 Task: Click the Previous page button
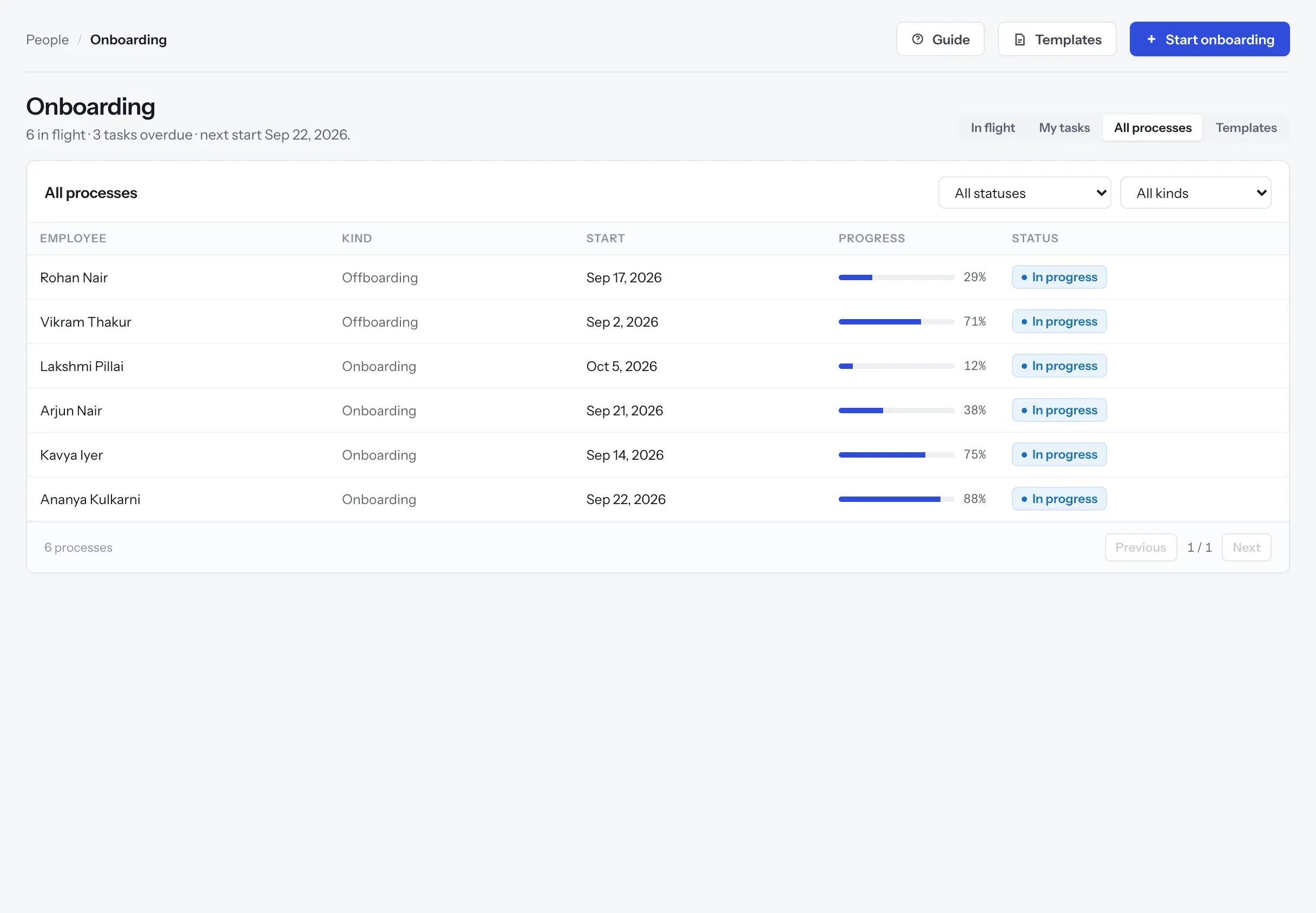point(1140,547)
